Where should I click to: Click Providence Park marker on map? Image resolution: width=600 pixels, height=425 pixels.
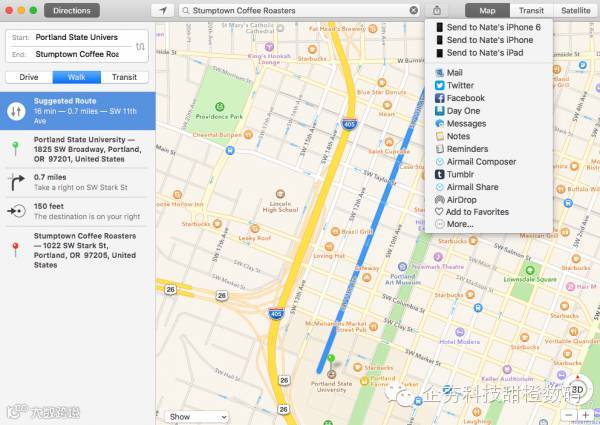(x=220, y=106)
